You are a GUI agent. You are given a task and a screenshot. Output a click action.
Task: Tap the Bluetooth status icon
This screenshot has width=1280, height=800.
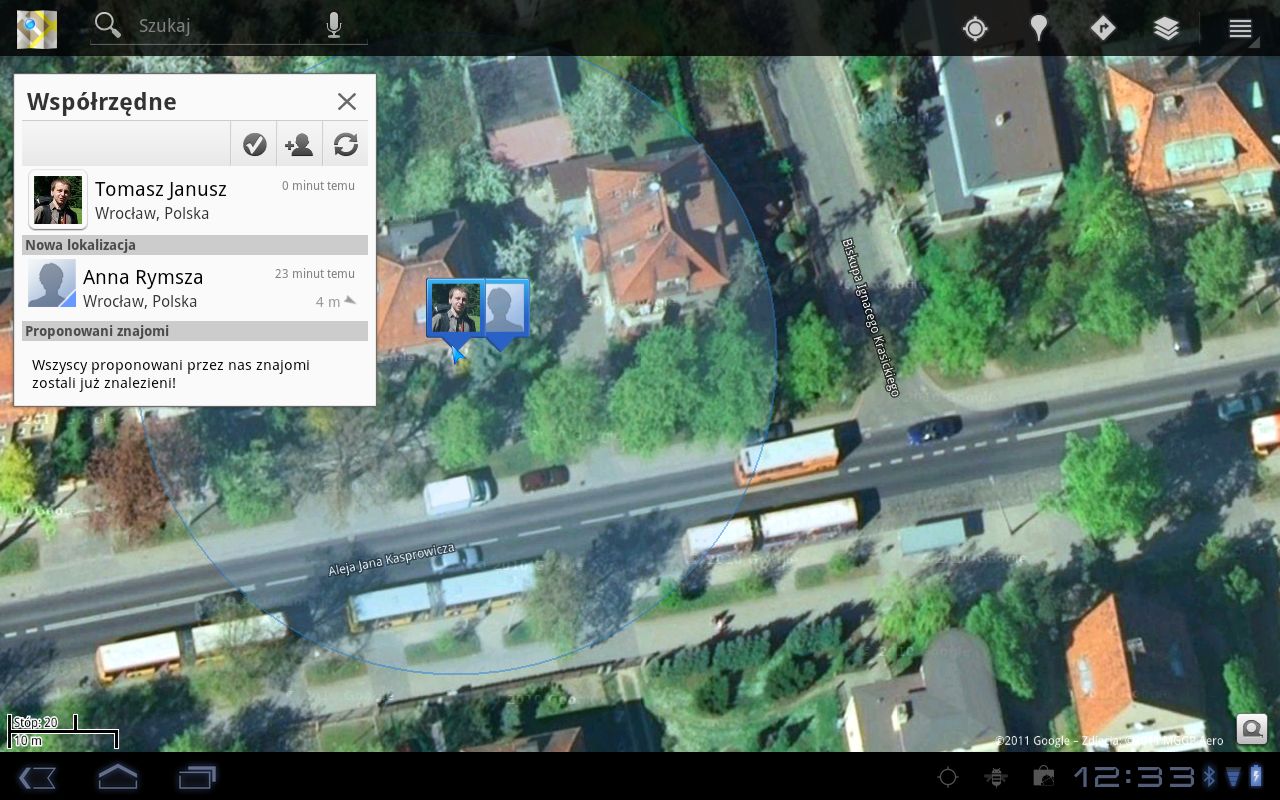(1209, 777)
